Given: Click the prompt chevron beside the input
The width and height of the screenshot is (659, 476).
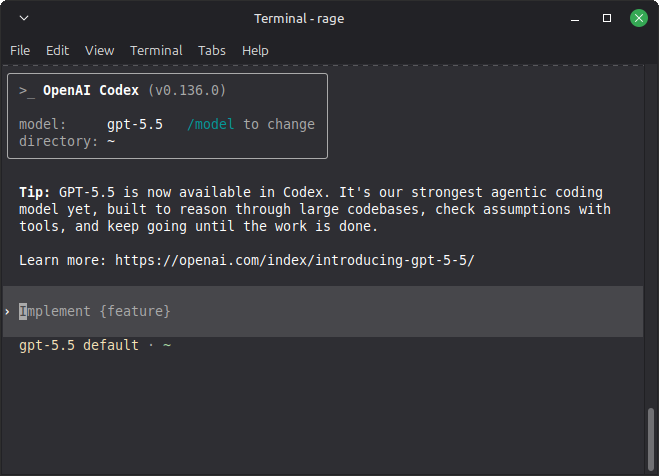Looking at the screenshot, I should pos(8,312).
